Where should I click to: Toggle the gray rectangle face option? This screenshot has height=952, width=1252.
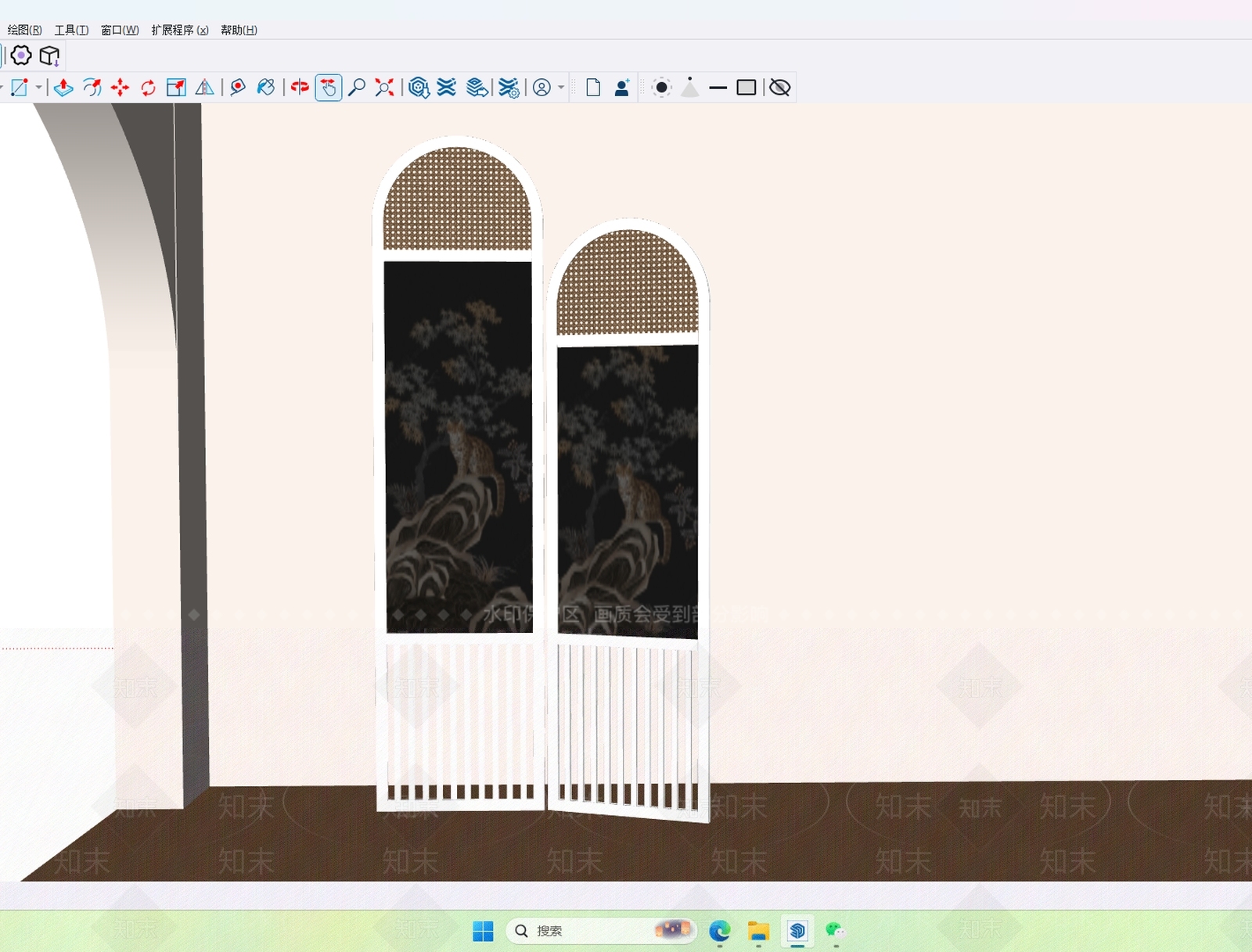pyautogui.click(x=747, y=88)
